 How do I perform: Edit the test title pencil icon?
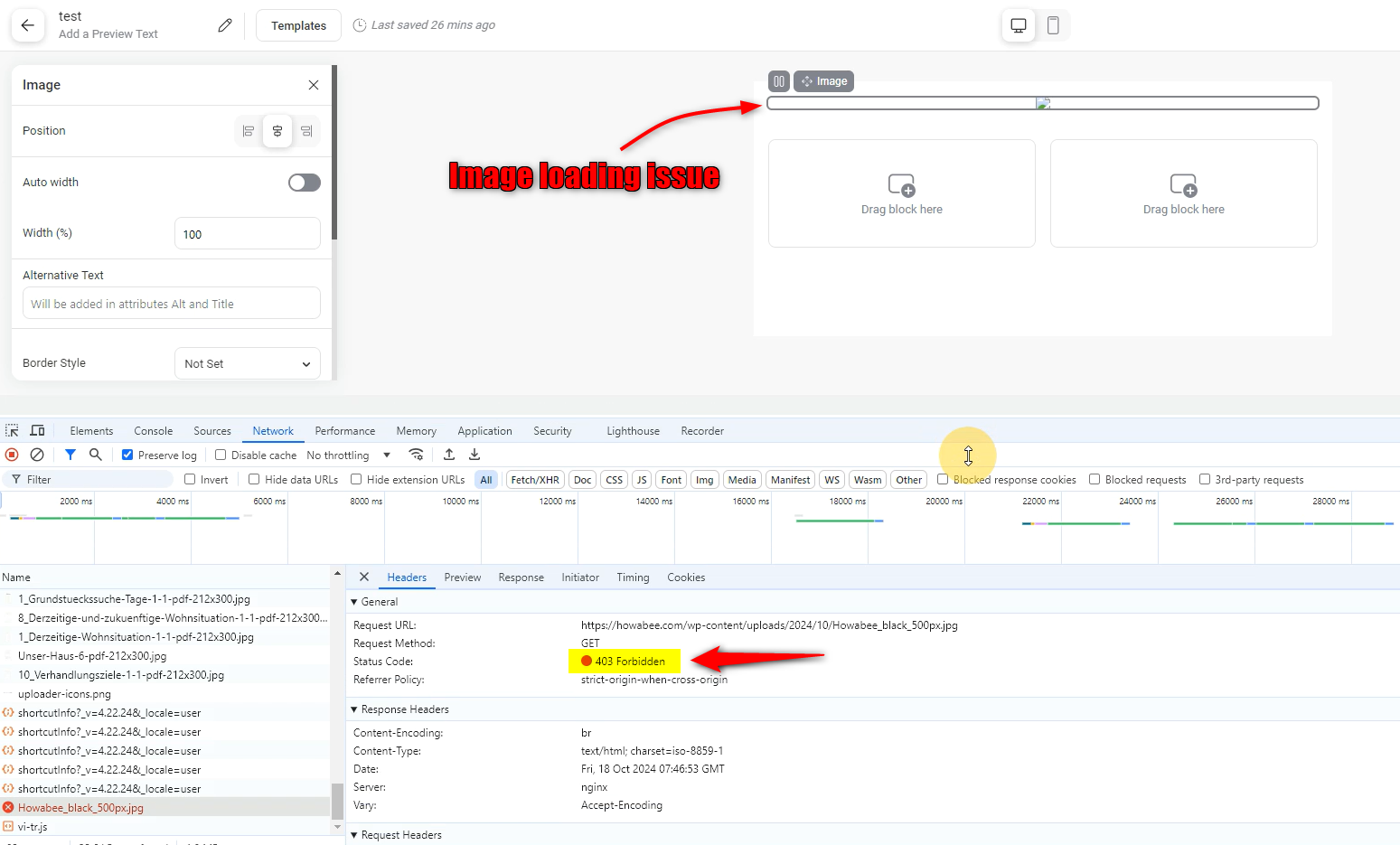[225, 25]
